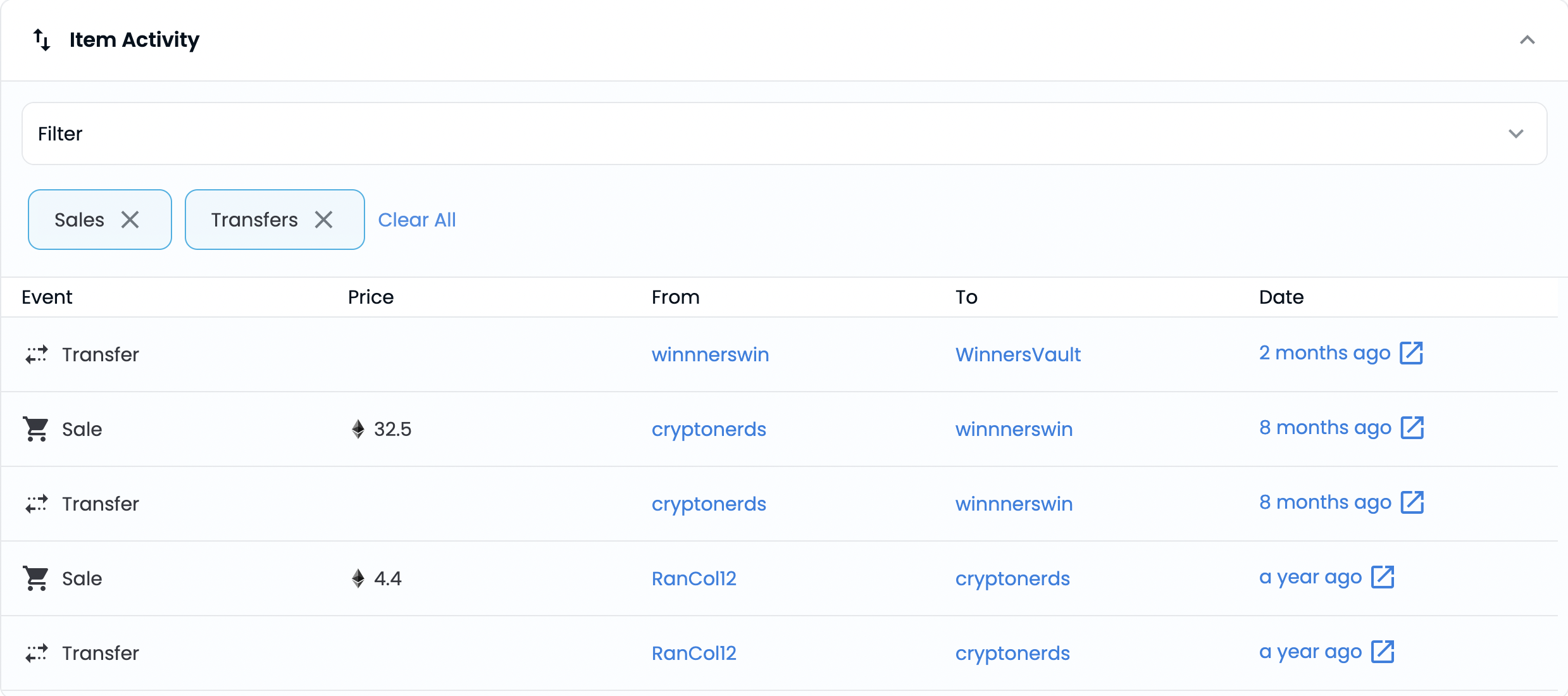The image size is (1568, 696).
Task: Remove the Transfers filter chip
Action: click(x=324, y=220)
